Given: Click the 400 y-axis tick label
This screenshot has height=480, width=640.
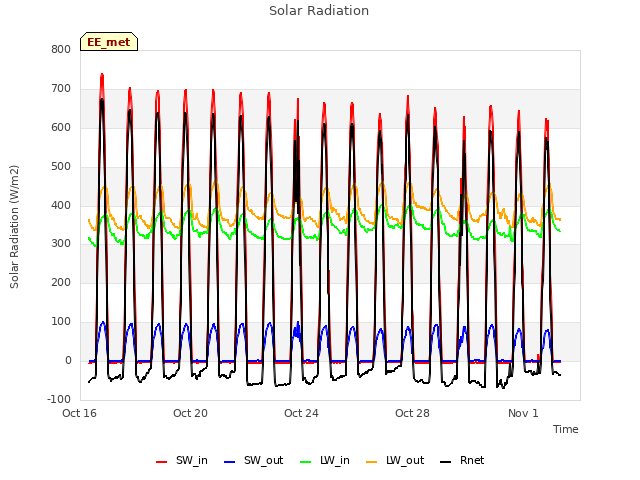Looking at the screenshot, I should pos(61,205).
